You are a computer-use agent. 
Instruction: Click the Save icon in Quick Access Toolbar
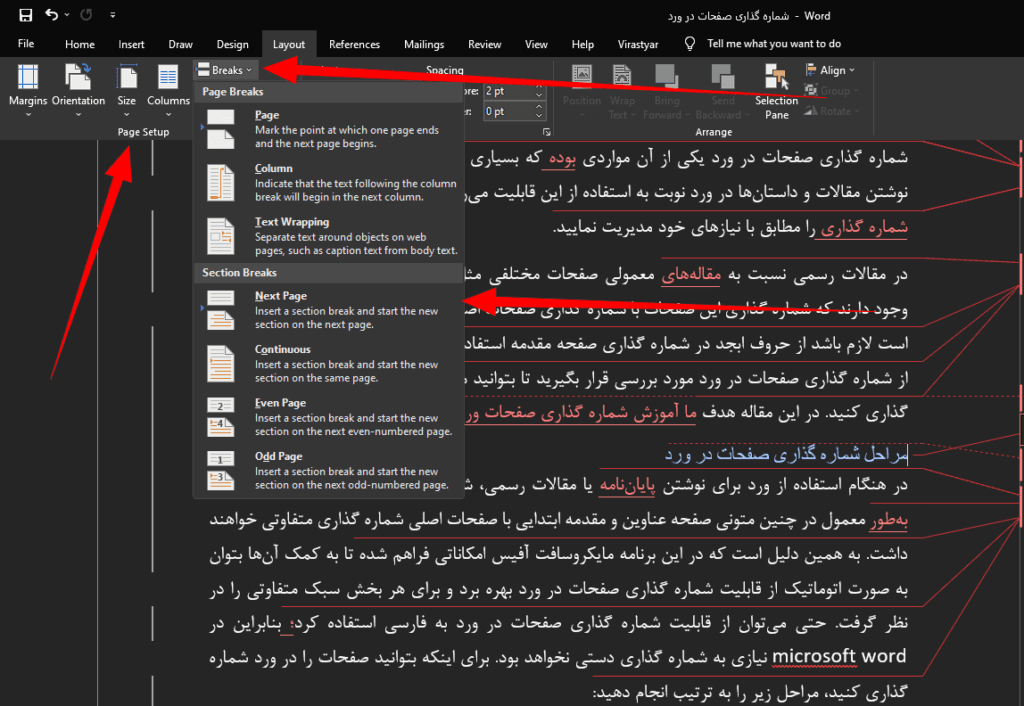[x=24, y=15]
